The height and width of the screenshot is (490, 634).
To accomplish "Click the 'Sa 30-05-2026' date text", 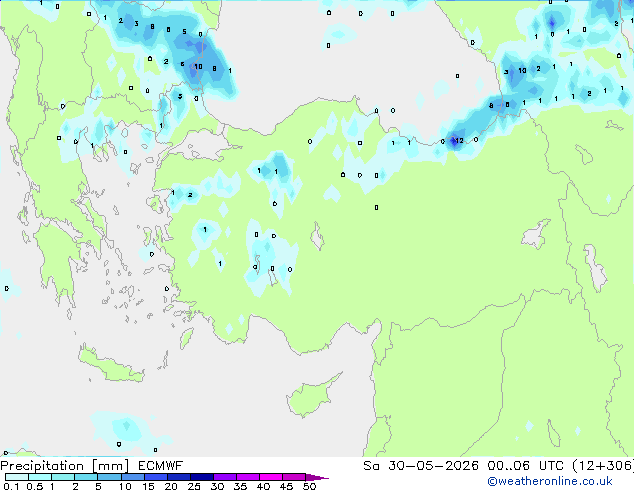I will [421, 466].
